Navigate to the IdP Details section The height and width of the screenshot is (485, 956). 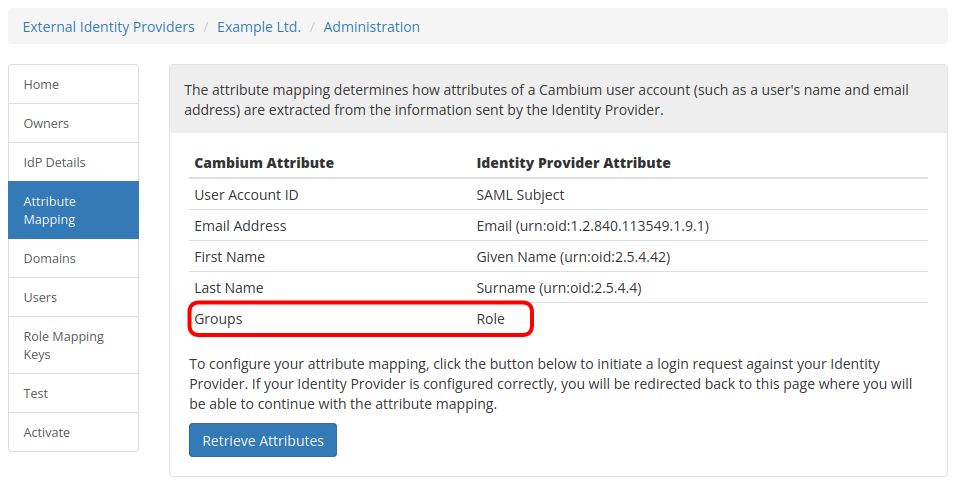coord(73,162)
